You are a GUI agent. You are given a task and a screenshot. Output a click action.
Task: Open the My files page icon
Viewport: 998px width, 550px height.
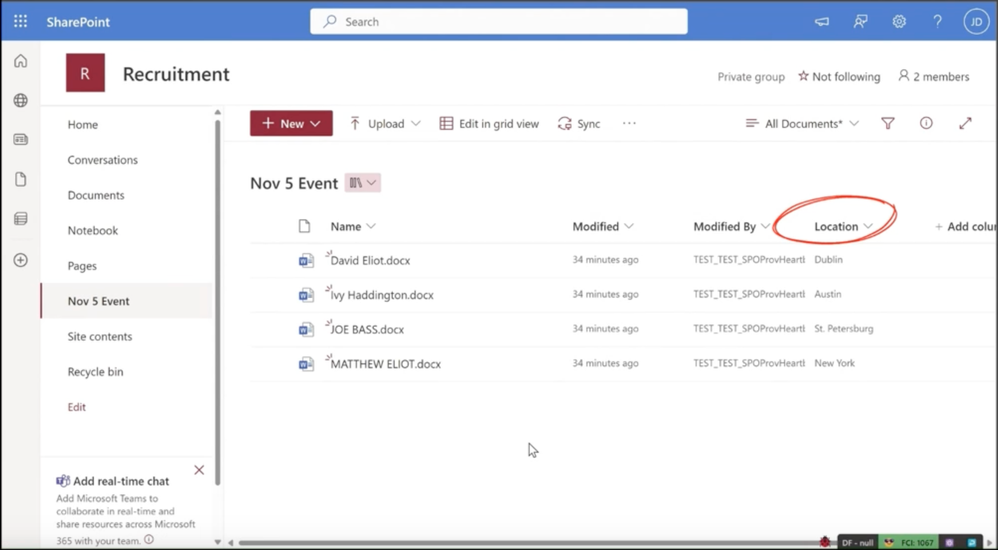tap(21, 180)
